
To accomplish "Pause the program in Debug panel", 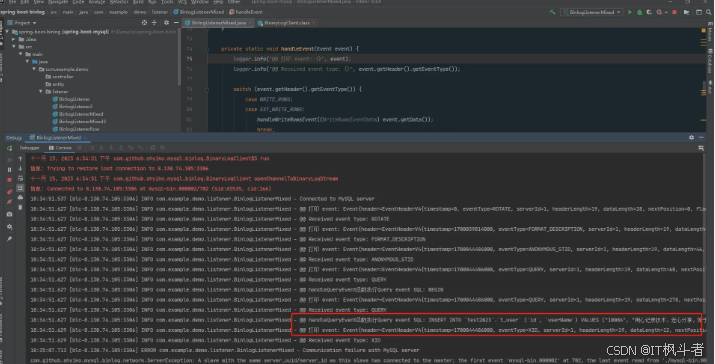I will click(10, 169).
